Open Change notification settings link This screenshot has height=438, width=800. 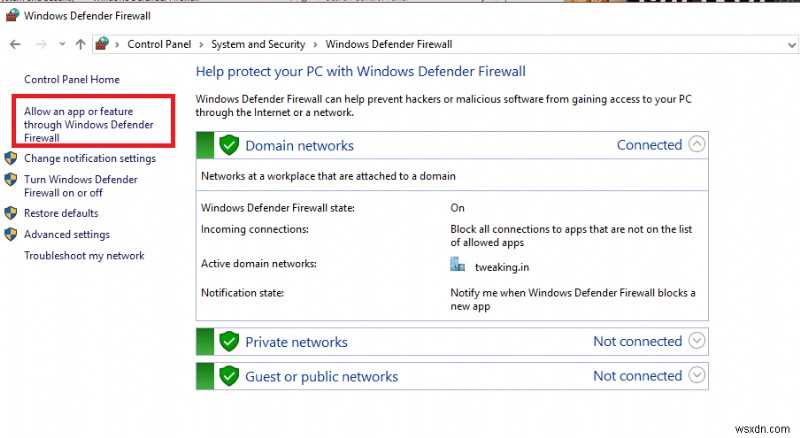[90, 158]
